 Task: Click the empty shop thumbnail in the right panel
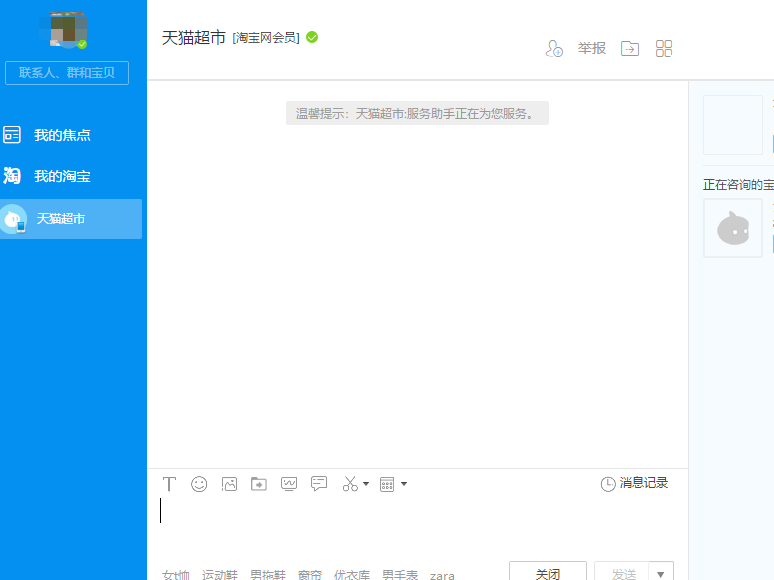[x=733, y=125]
